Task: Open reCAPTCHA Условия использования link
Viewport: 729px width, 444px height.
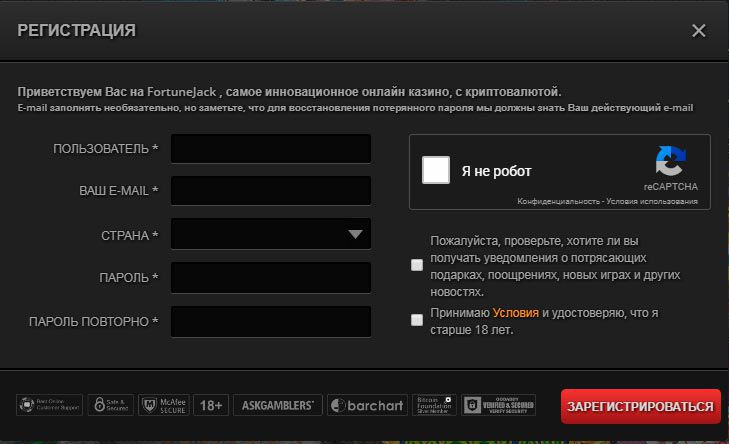Action: tap(653, 201)
